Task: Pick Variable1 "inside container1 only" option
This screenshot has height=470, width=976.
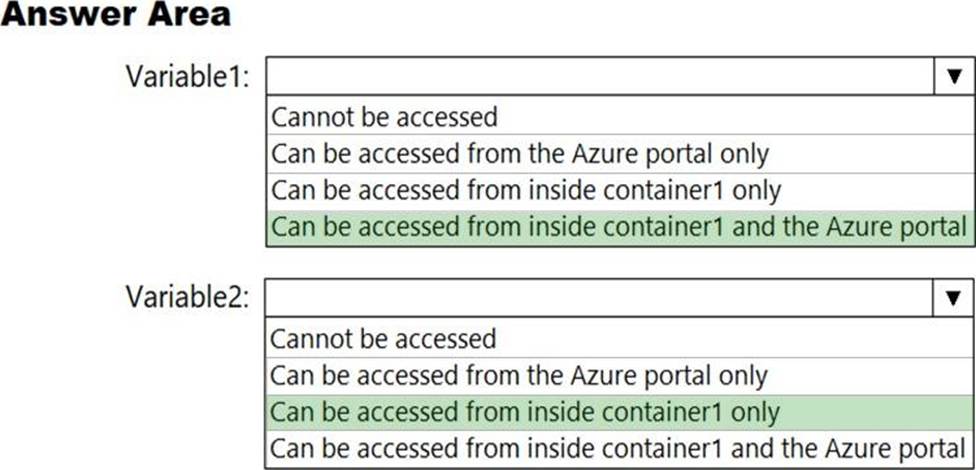Action: 526,190
